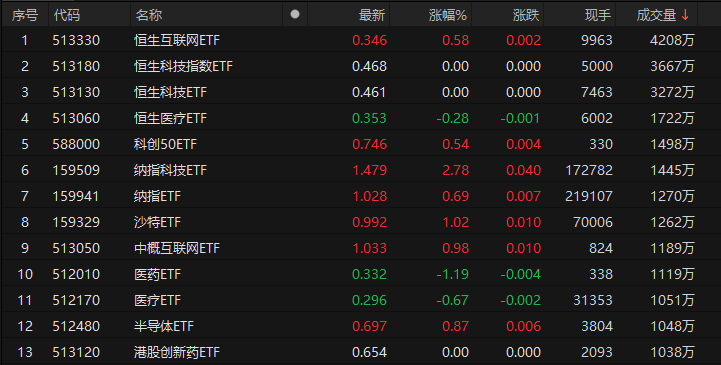This screenshot has width=721, height=365.
Task: Open the 半导体ETF row
Action: (x=360, y=326)
